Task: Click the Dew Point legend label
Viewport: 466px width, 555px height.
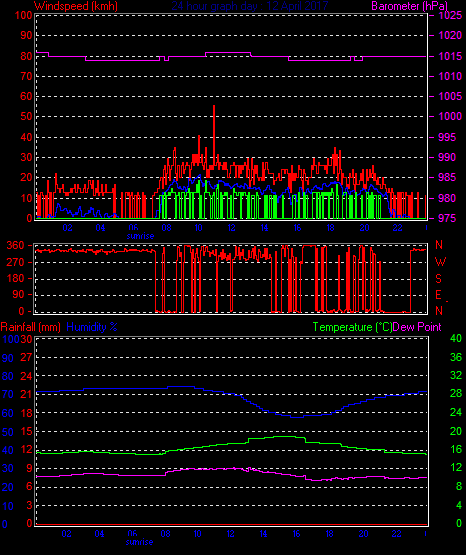Action: [417, 327]
